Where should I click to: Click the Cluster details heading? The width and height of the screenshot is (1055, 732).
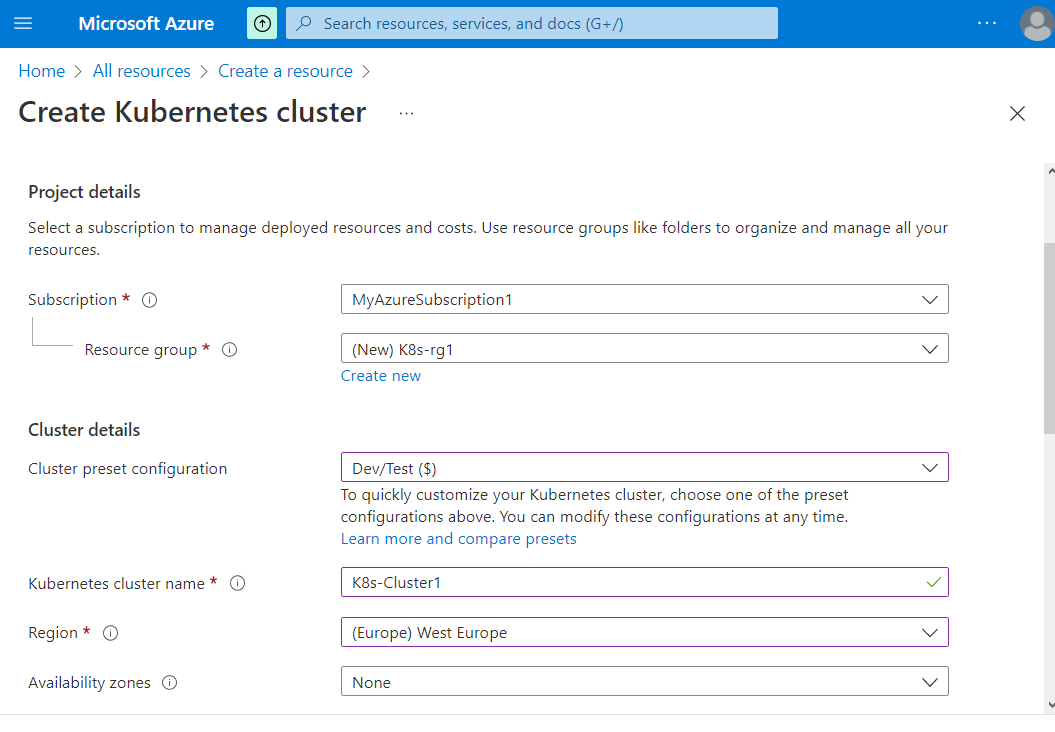84,430
